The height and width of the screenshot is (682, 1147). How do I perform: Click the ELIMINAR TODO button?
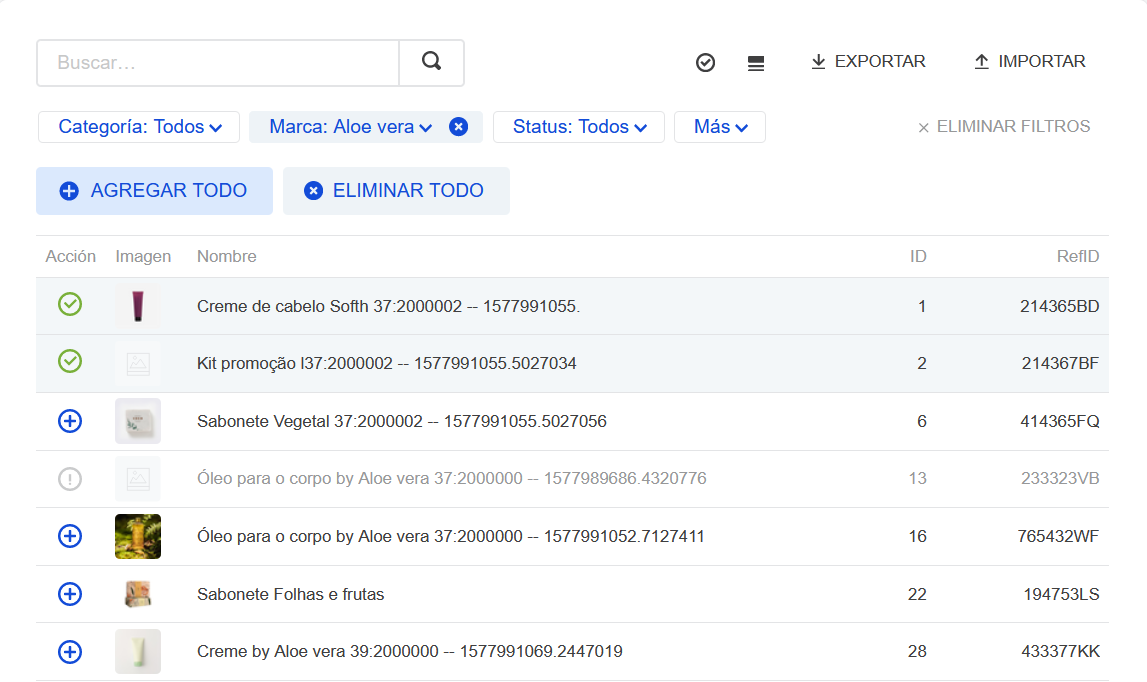pos(396,190)
